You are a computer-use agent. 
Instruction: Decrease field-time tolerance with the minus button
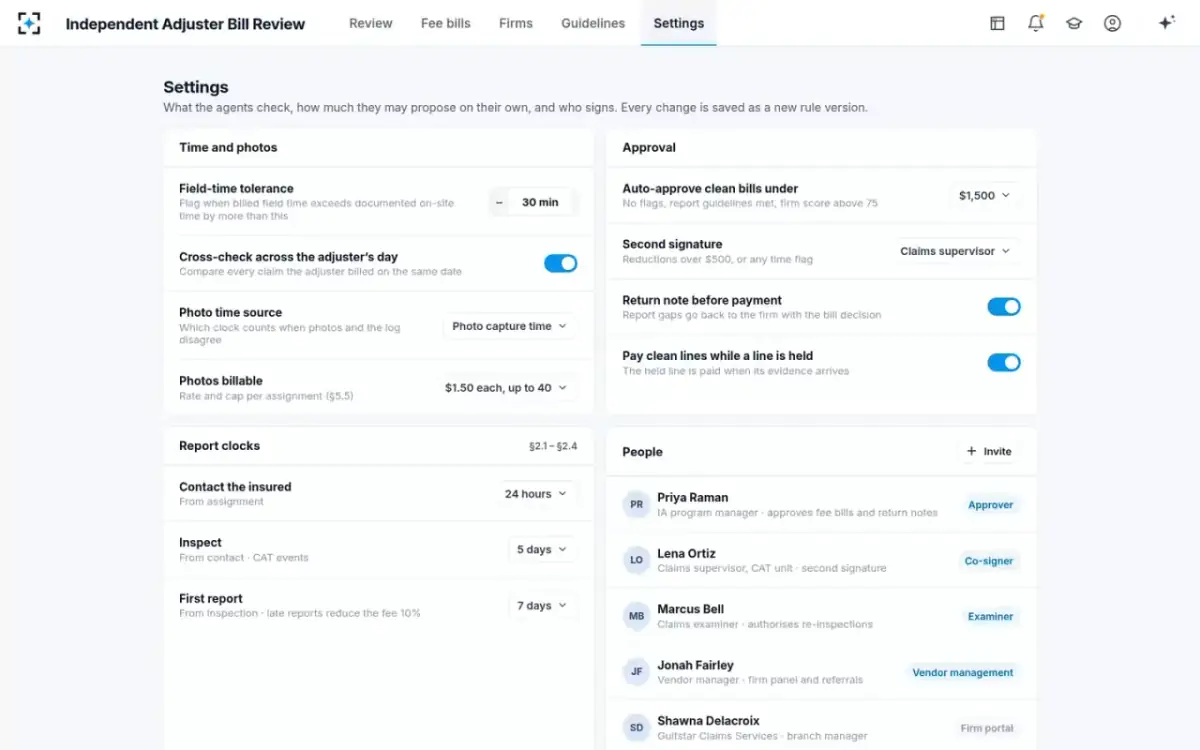pos(499,202)
